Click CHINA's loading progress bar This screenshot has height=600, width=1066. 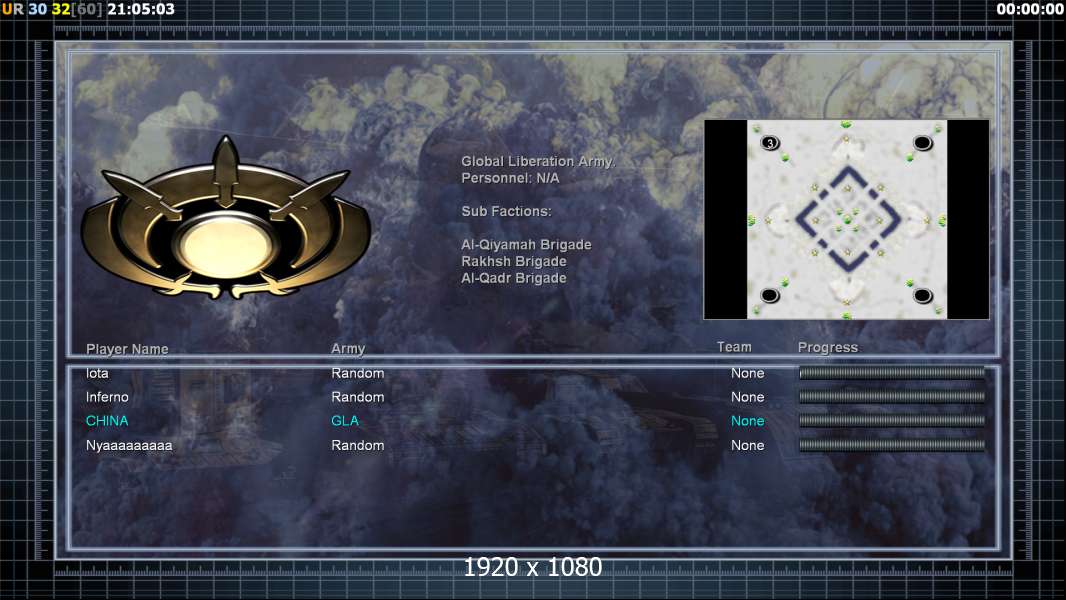click(x=891, y=421)
